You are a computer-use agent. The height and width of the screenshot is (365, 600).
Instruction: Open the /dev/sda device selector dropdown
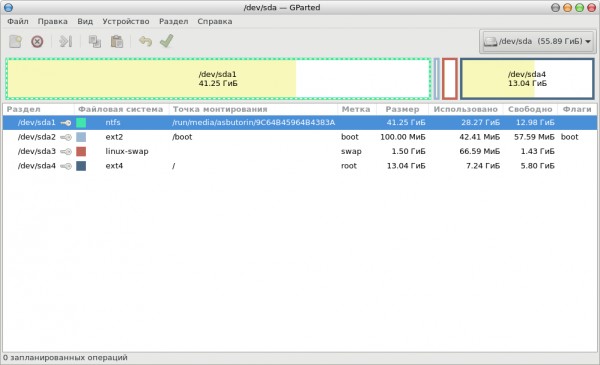[x=537, y=41]
